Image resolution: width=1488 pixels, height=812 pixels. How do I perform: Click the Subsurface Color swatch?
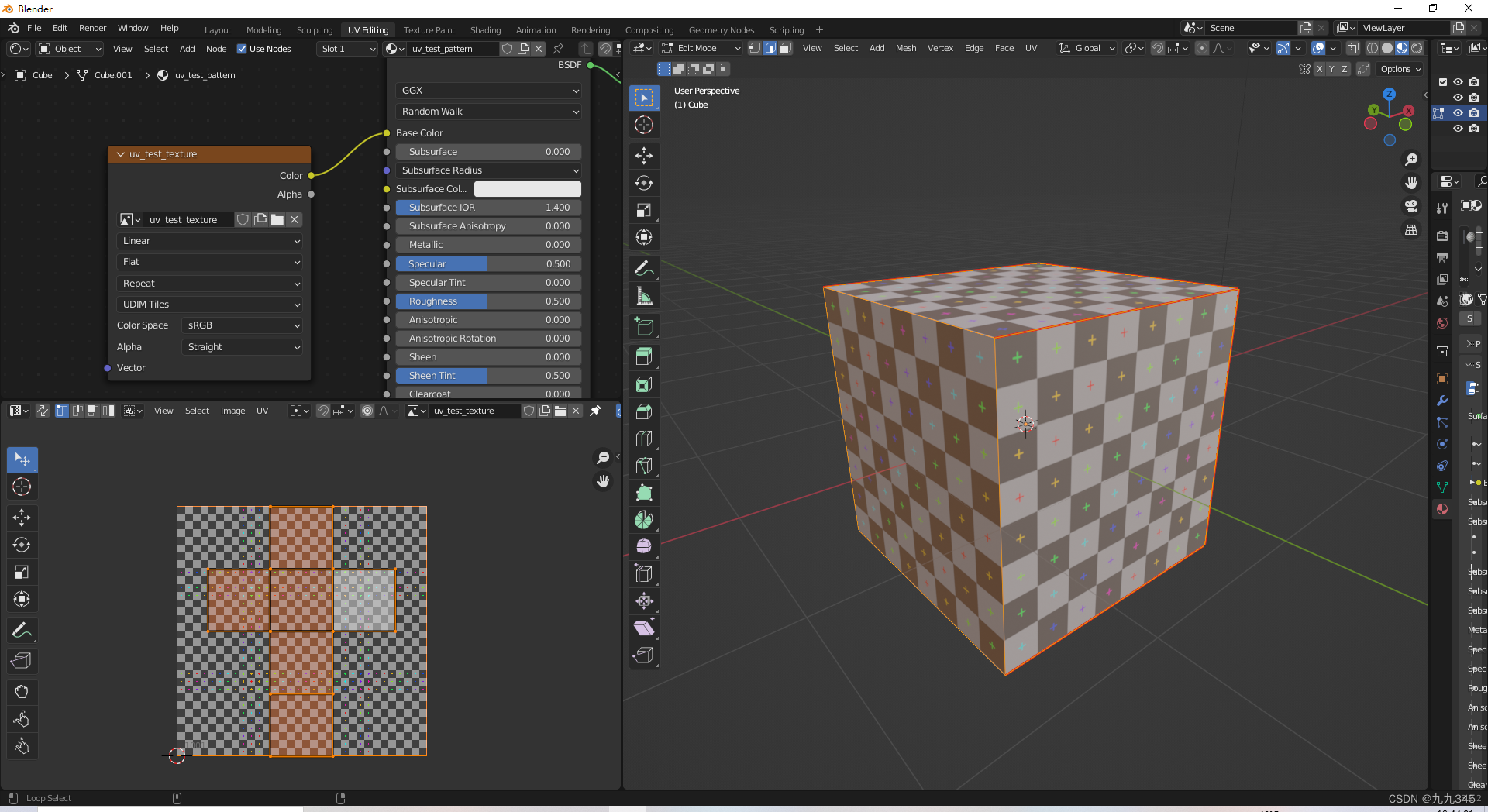[x=527, y=189]
